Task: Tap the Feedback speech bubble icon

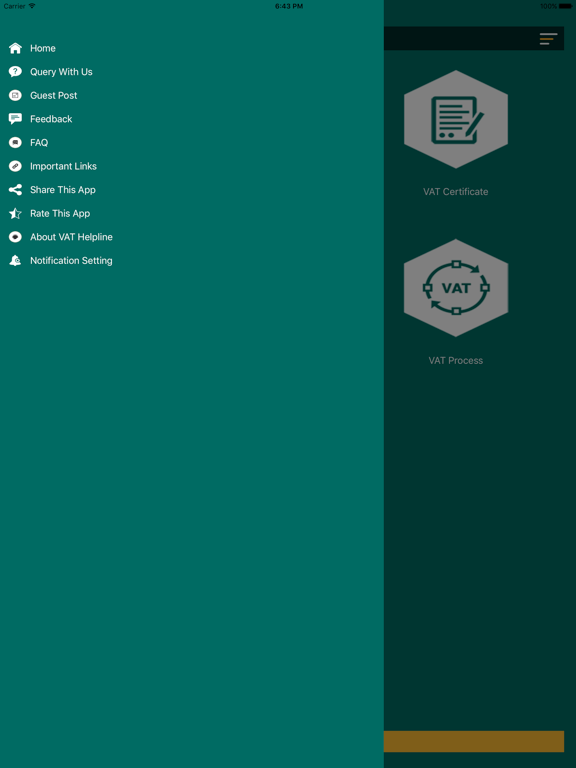Action: 15,119
